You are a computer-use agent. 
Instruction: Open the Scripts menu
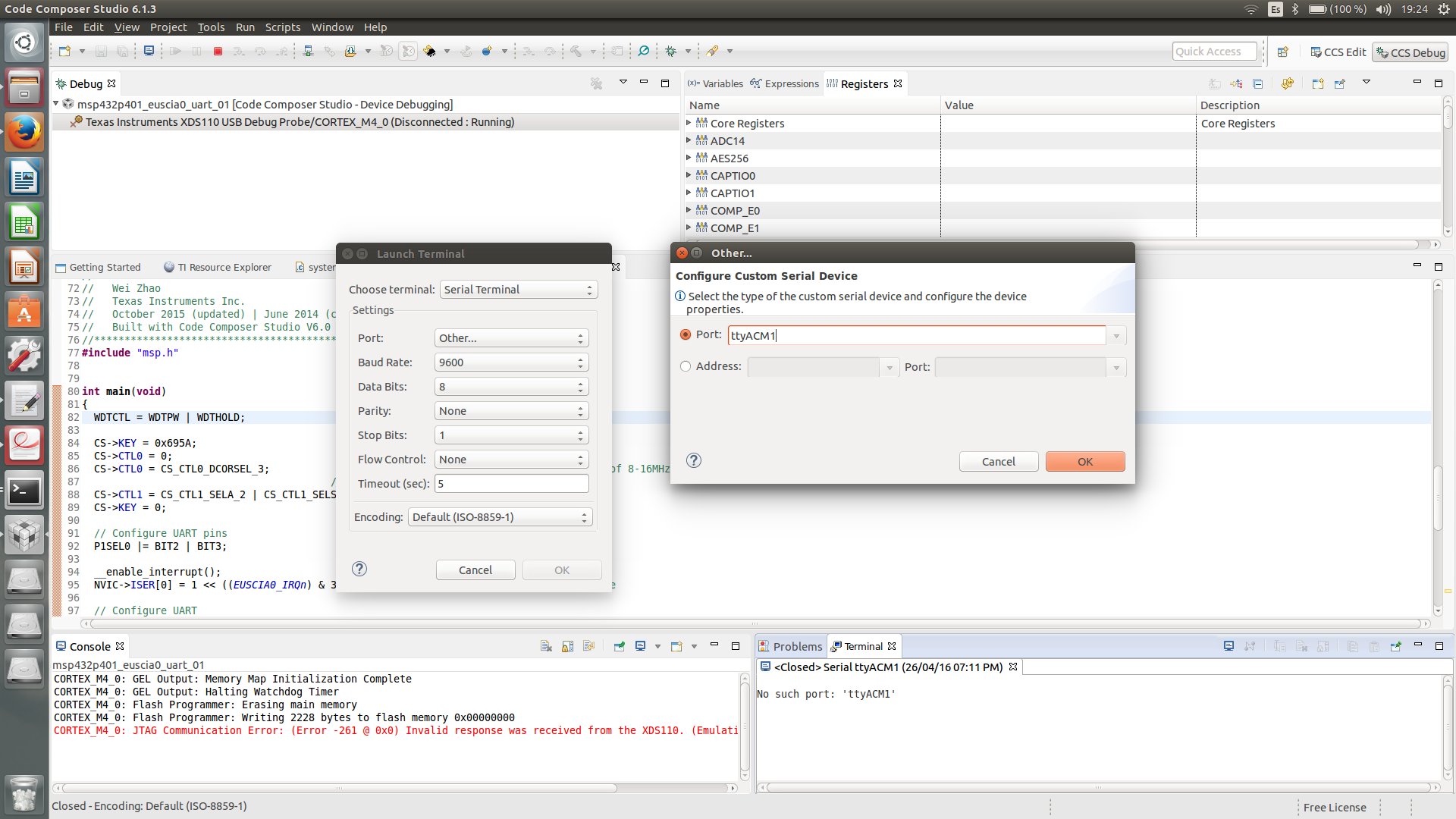(x=283, y=27)
